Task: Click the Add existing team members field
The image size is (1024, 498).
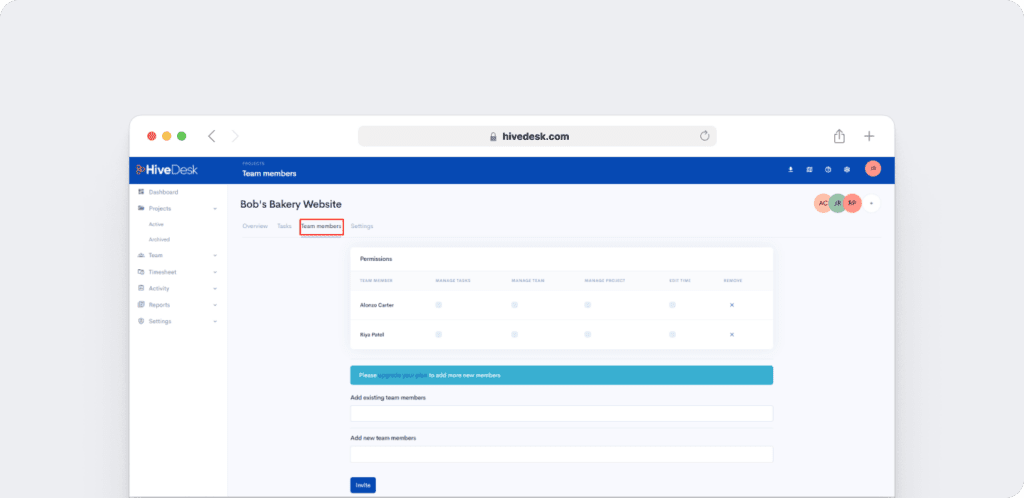Action: click(561, 413)
